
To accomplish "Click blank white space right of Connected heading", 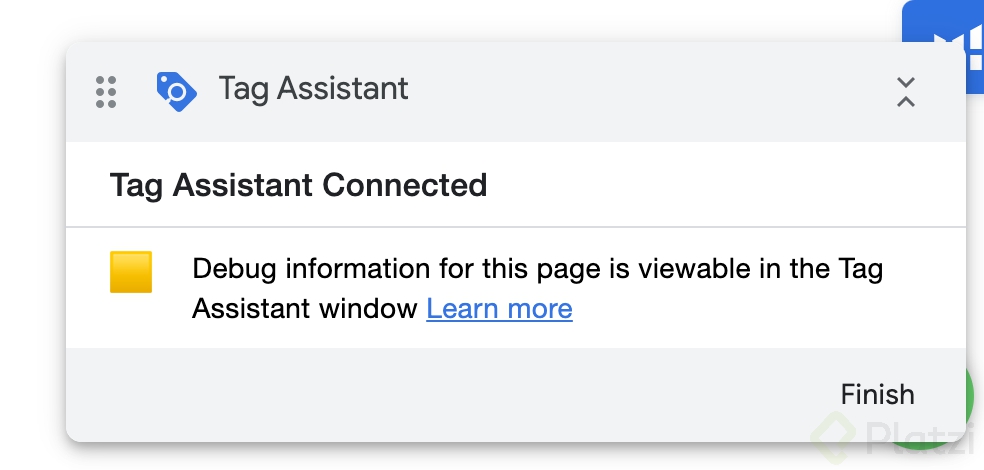I will point(720,185).
